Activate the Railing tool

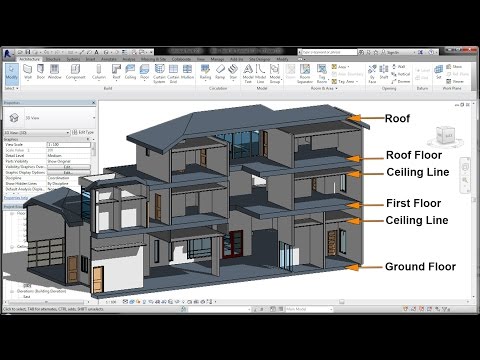205,72
